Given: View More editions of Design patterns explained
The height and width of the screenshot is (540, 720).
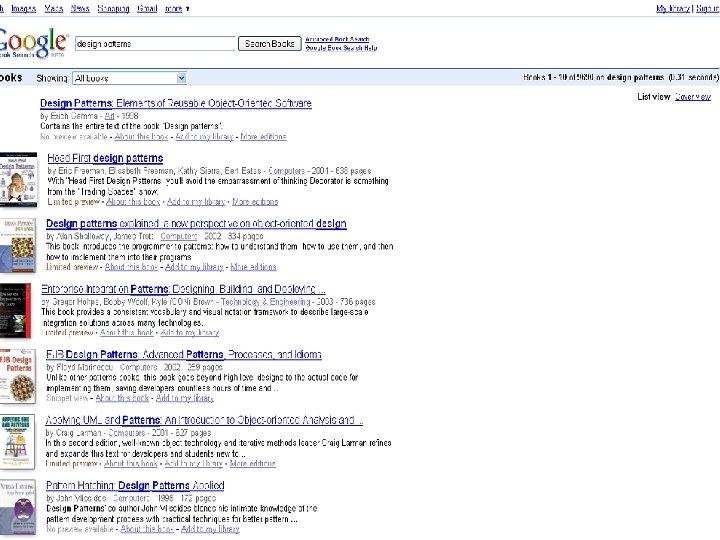Looking at the screenshot, I should click(253, 267).
